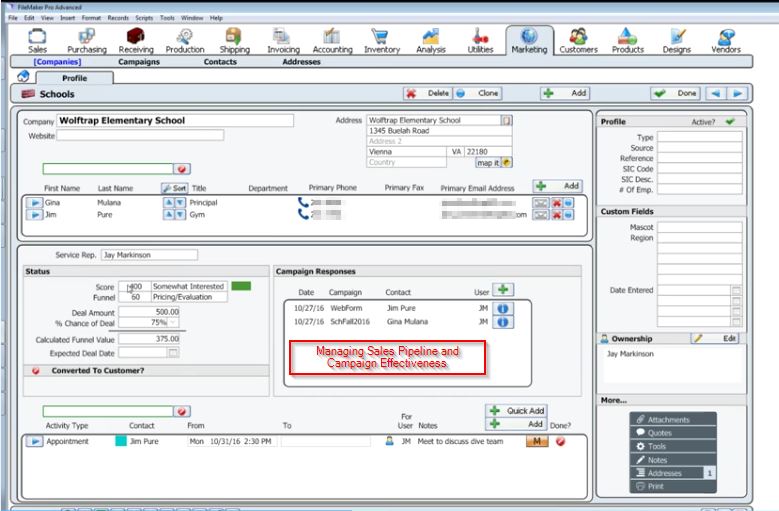Click the Website input field
Screen dimensions: 779x511
140,136
